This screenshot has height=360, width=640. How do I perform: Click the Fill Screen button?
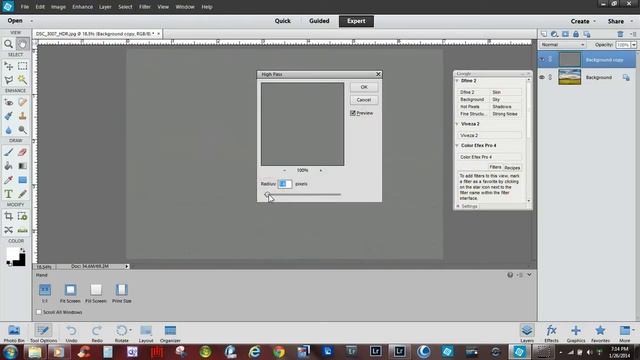[x=96, y=293]
